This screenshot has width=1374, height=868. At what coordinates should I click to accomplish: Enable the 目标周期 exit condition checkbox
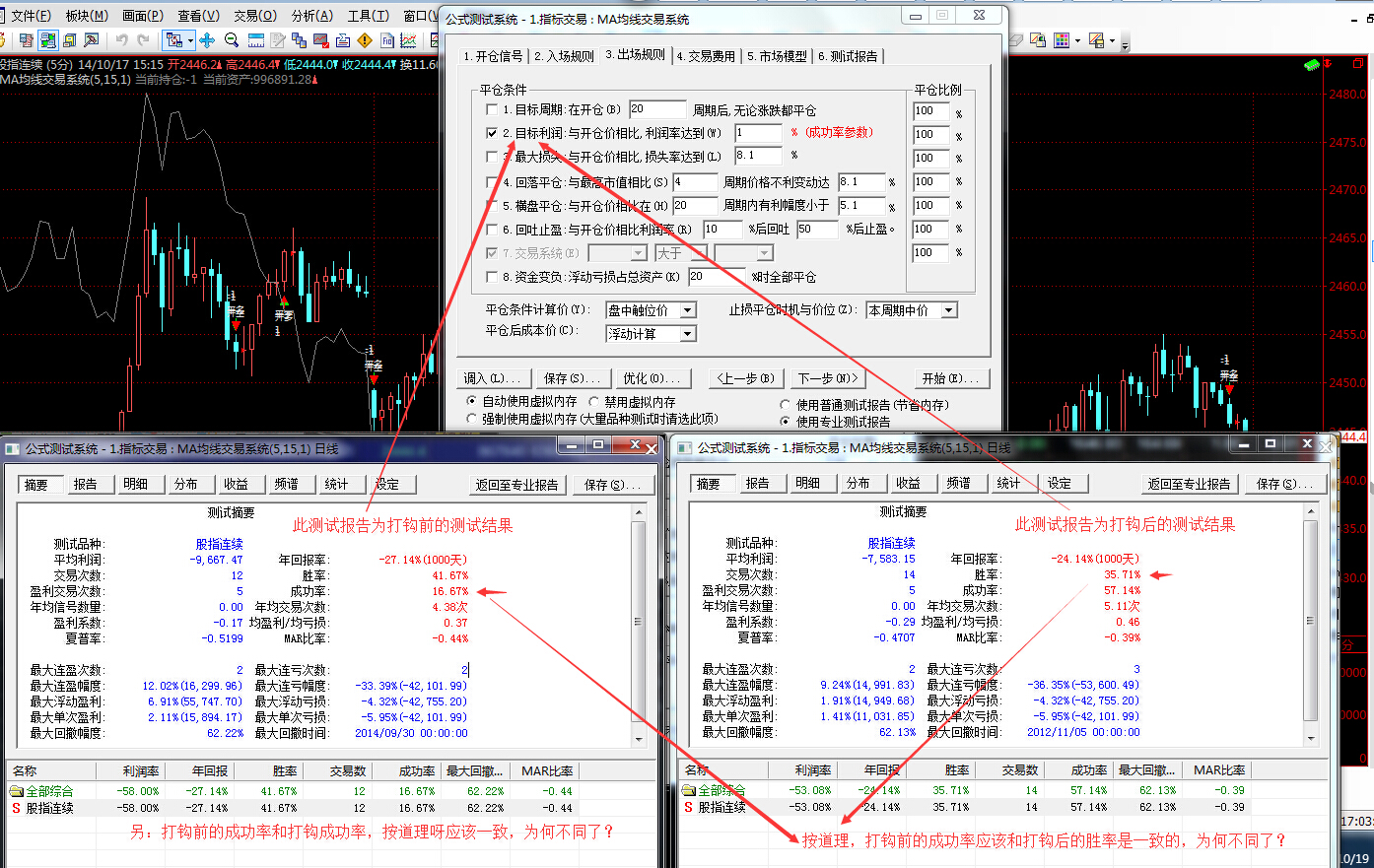[x=492, y=109]
